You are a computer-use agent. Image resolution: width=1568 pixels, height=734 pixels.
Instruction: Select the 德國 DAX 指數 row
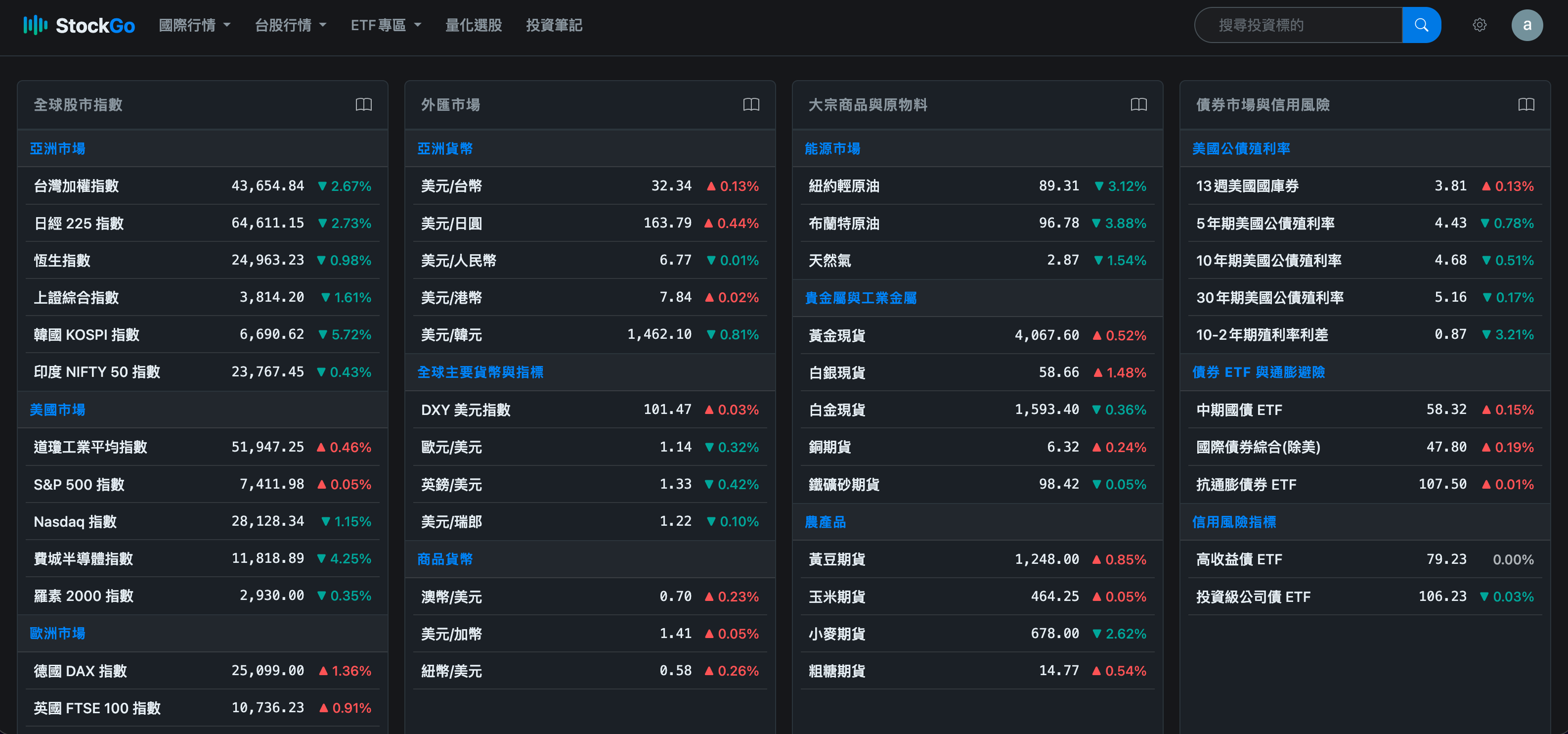click(203, 671)
